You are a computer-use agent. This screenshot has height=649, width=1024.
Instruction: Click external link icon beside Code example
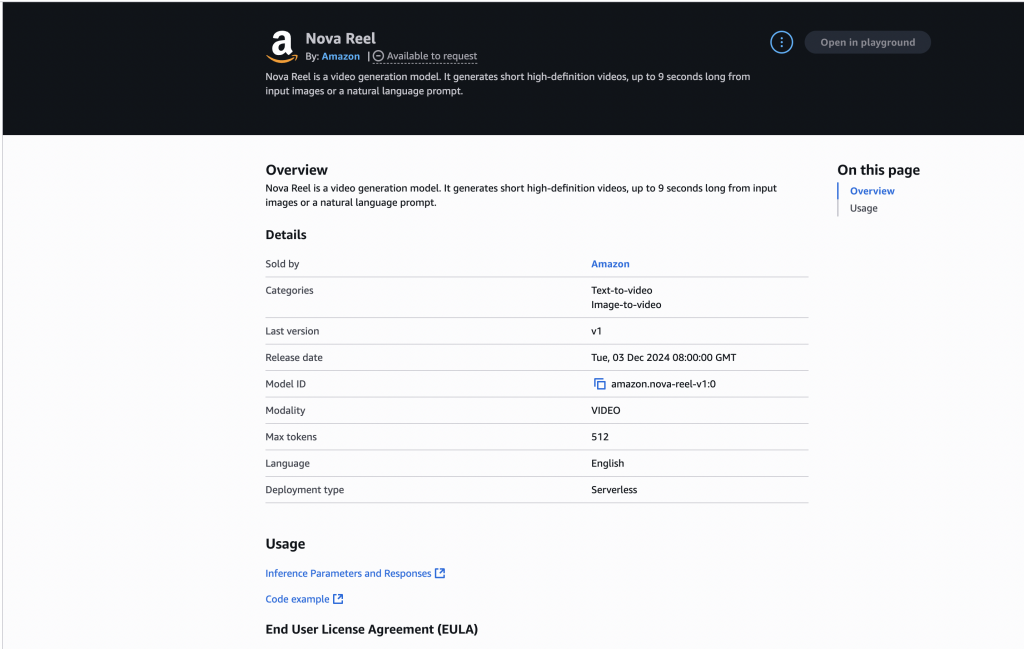click(x=338, y=599)
